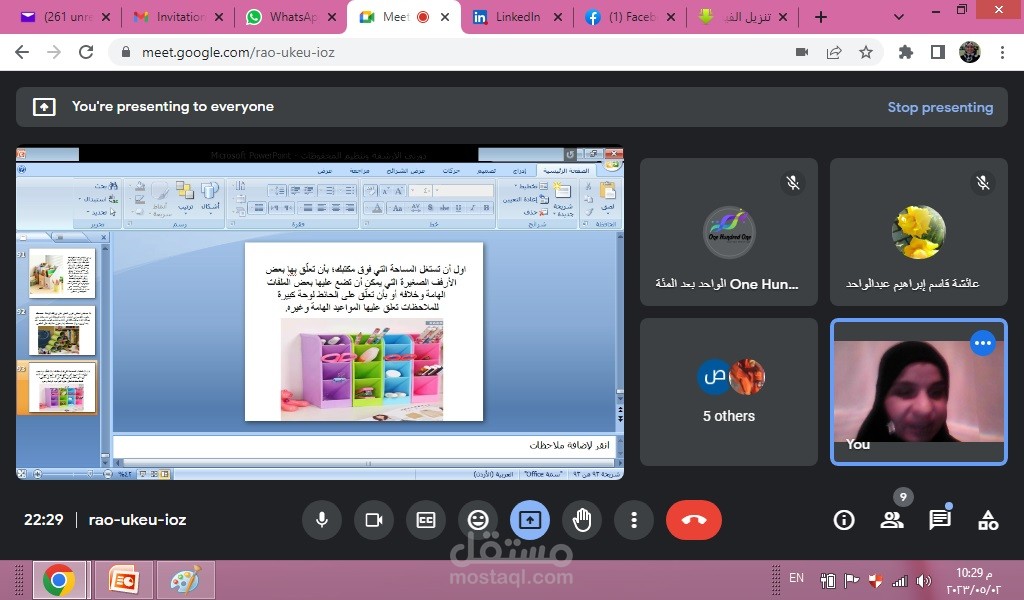This screenshot has width=1024, height=600.
Task: Select slide 93 thumbnail in presented PowerPoint
Action: point(62,388)
